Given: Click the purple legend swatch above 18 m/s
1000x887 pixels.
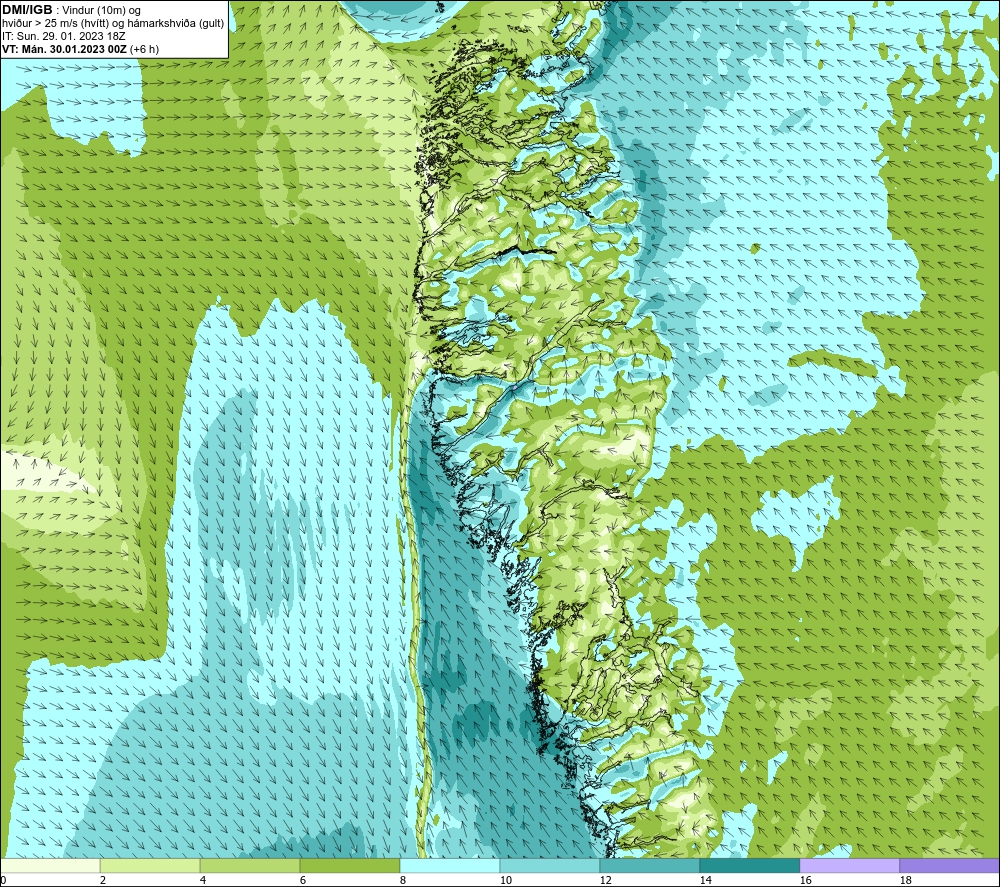Looking at the screenshot, I should click(949, 865).
